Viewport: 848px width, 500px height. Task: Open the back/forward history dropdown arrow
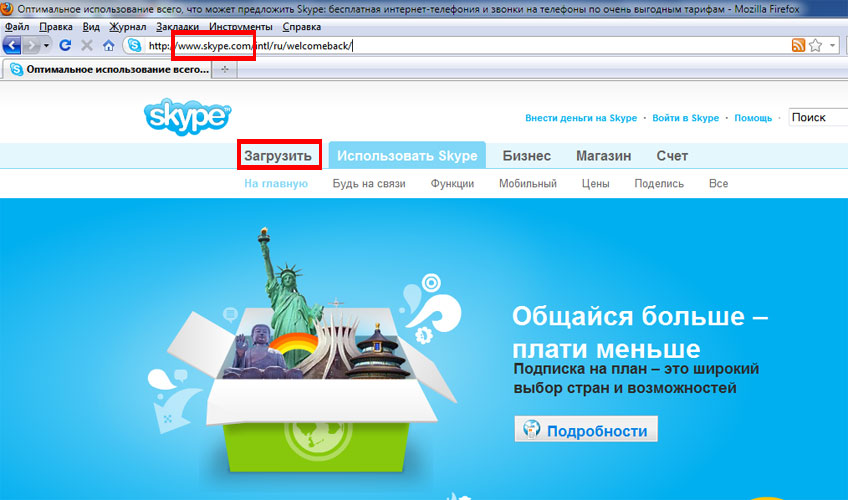47,45
